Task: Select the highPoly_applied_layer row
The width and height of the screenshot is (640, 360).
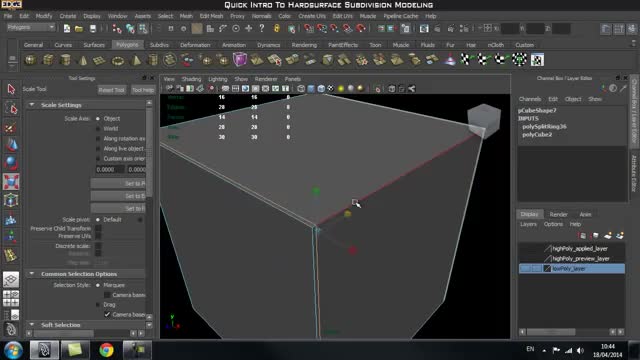Action: pyautogui.click(x=571, y=248)
